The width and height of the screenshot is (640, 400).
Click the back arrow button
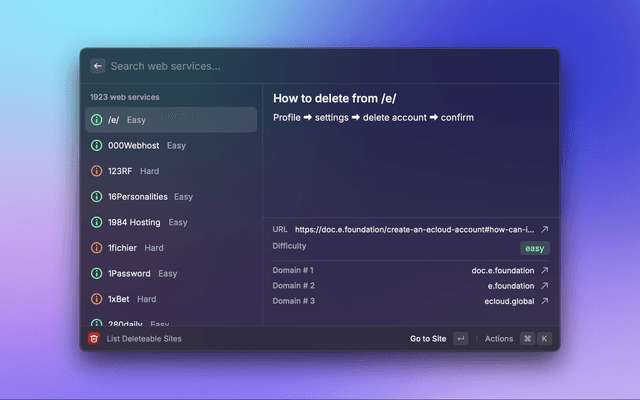[98, 66]
